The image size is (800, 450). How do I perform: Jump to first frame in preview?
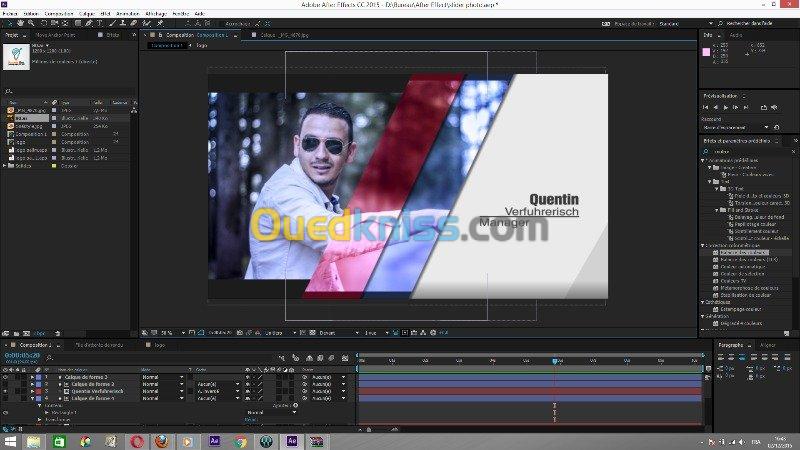(x=706, y=107)
